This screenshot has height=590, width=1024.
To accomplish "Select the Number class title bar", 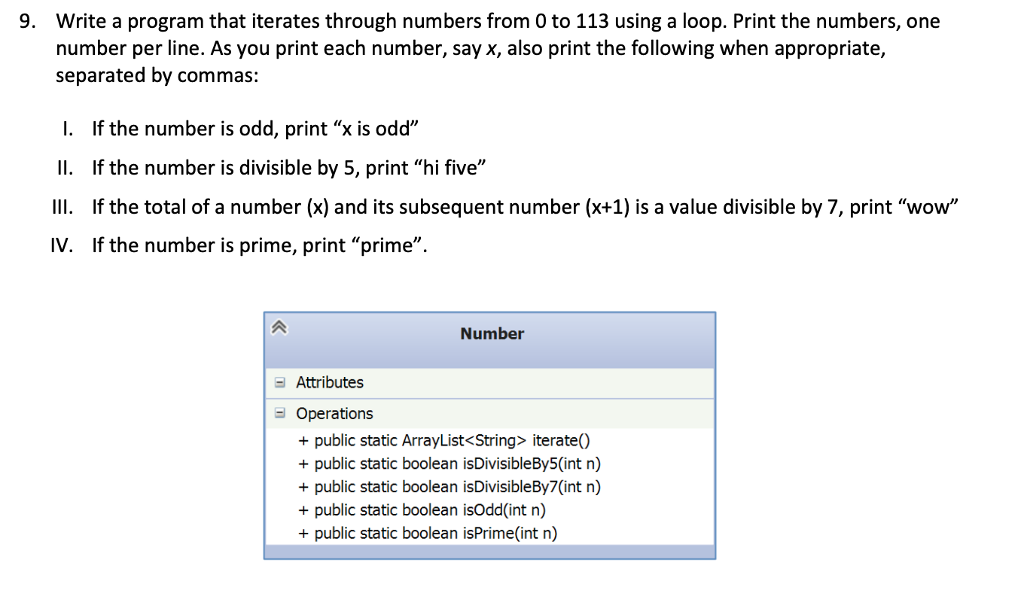I will 491,333.
